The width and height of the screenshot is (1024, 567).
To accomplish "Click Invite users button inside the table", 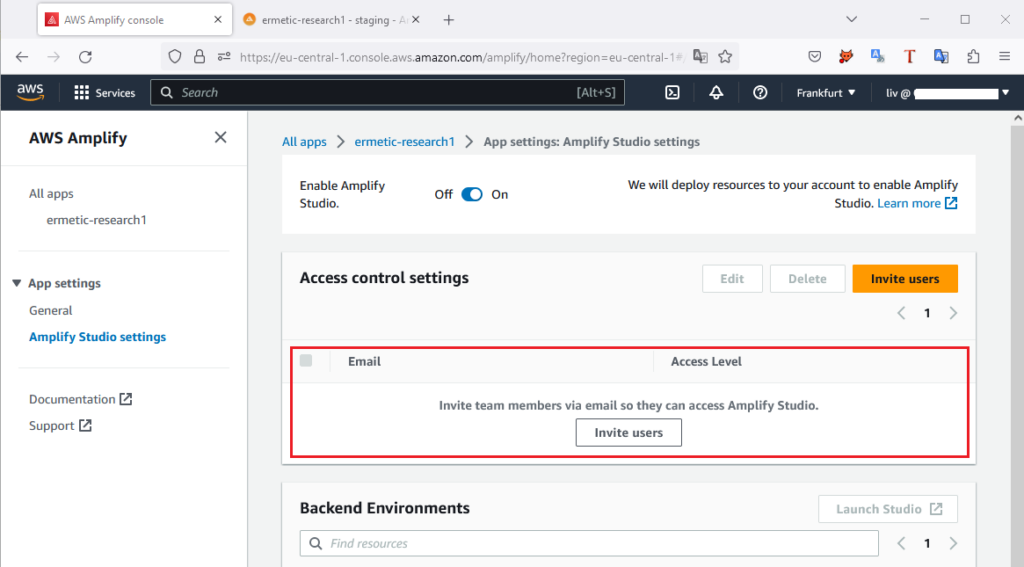I will pyautogui.click(x=628, y=432).
